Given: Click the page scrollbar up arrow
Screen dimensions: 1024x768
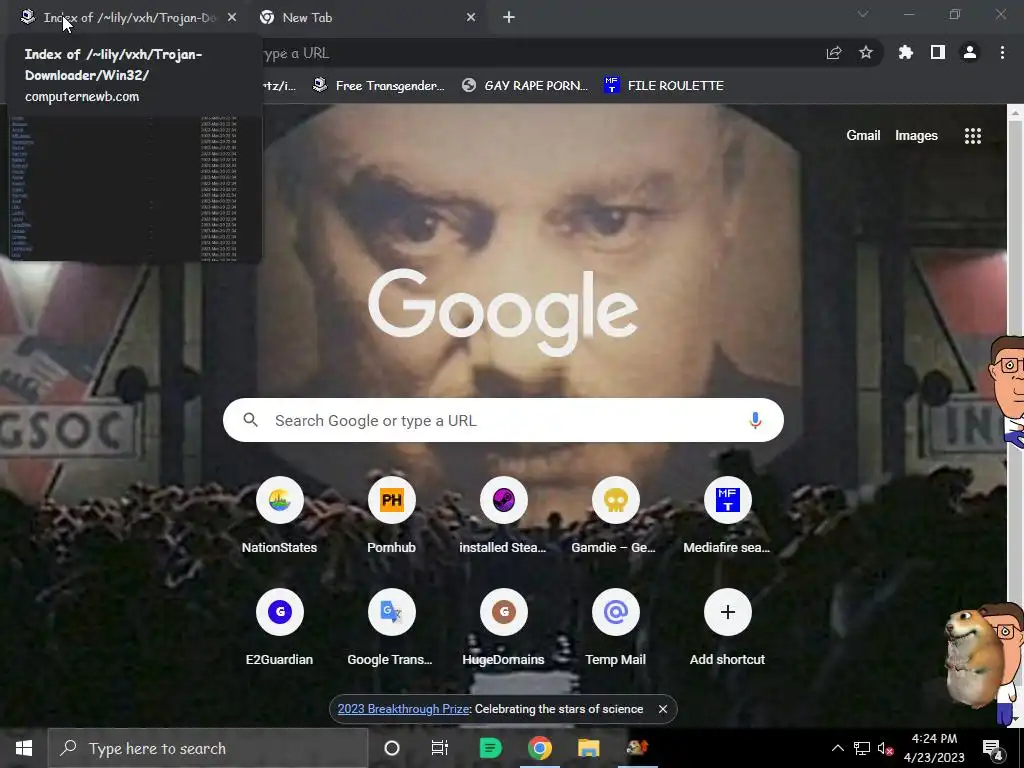Looking at the screenshot, I should click(1015, 112).
